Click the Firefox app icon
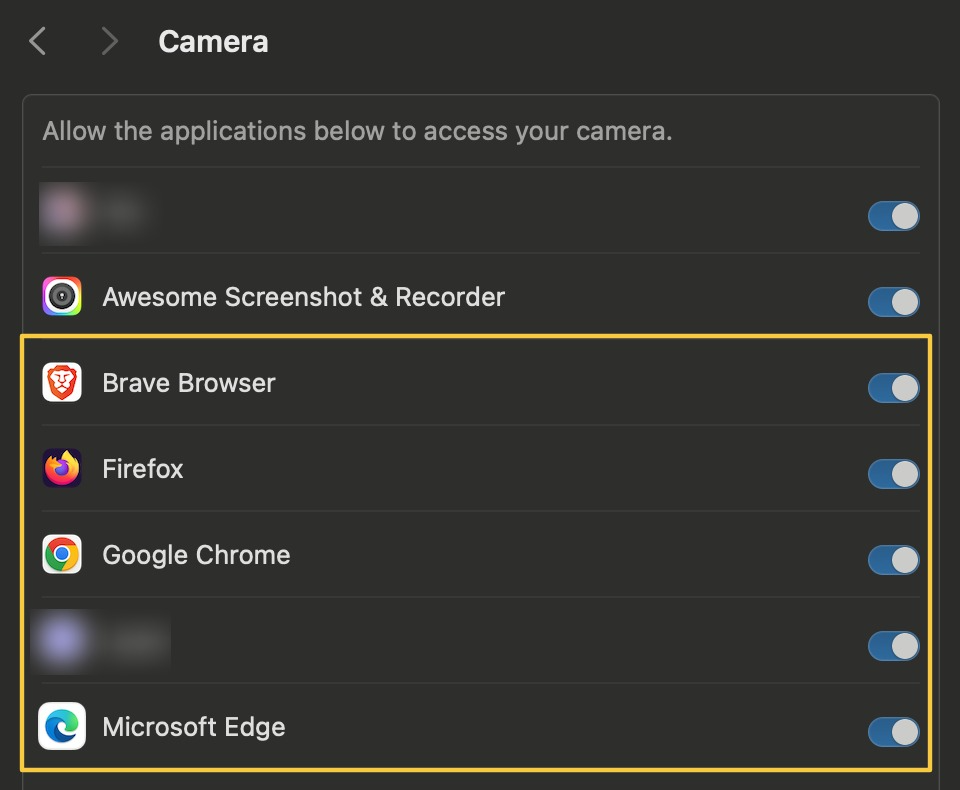This screenshot has height=790, width=960. point(62,468)
